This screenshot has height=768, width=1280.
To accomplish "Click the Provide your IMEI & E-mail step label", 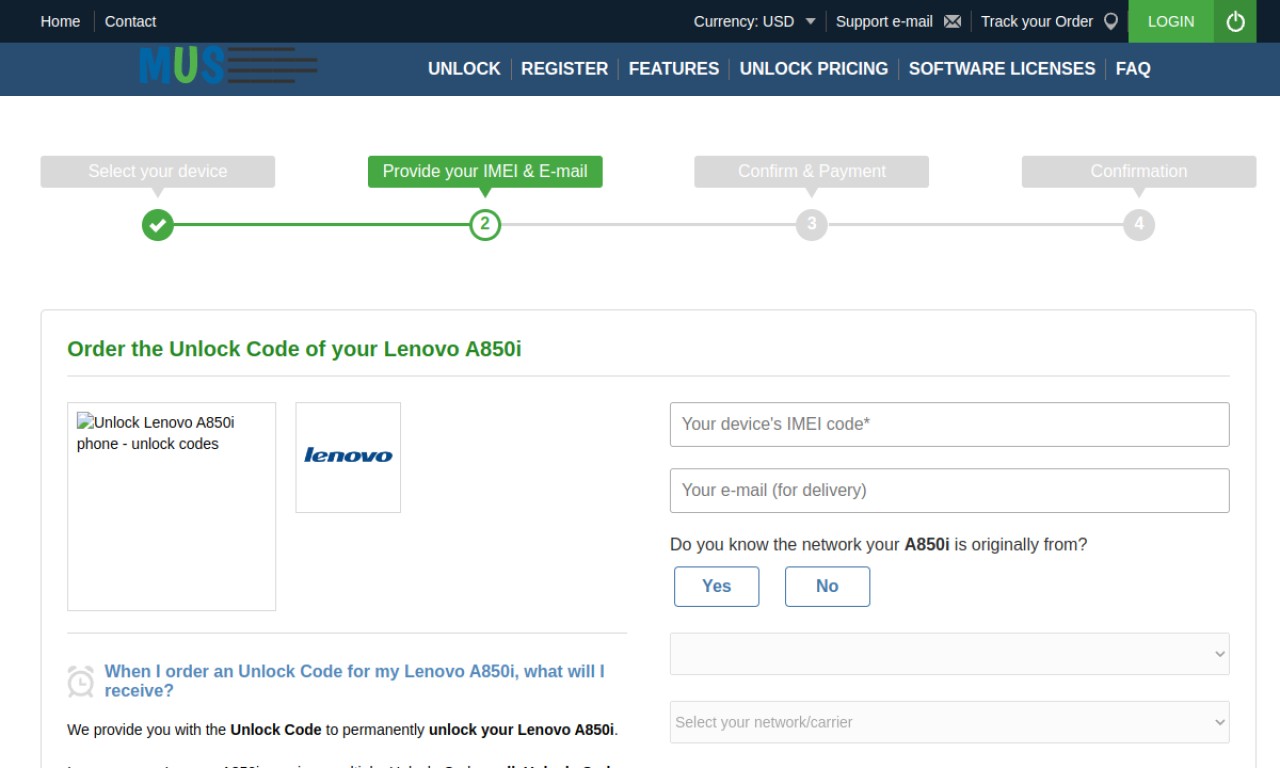I will (485, 171).
